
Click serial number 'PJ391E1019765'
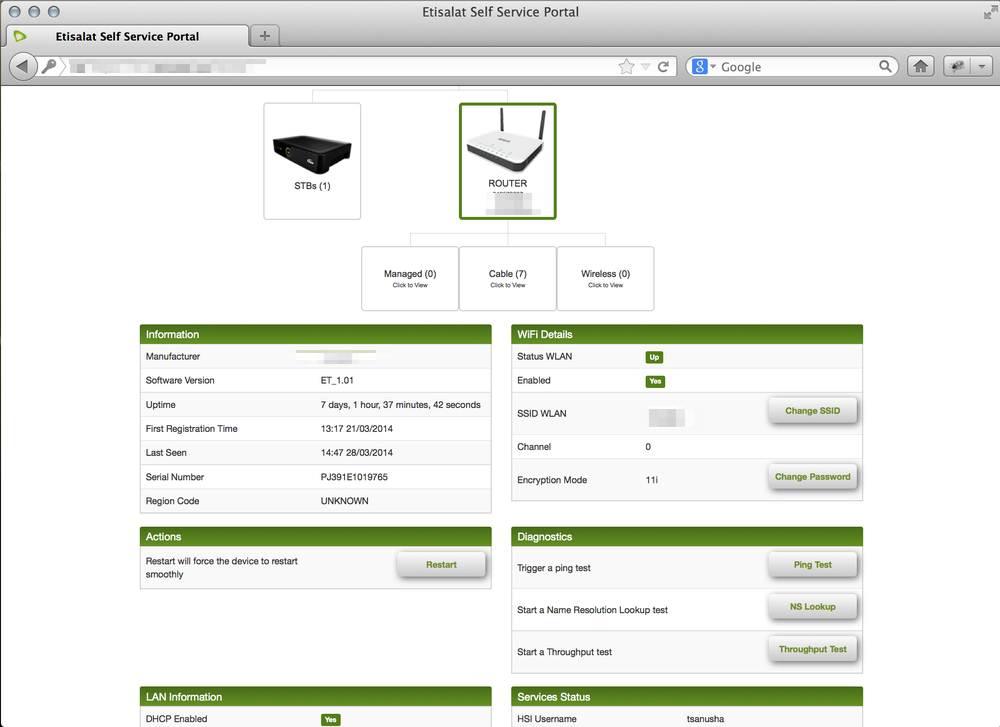[x=354, y=477]
